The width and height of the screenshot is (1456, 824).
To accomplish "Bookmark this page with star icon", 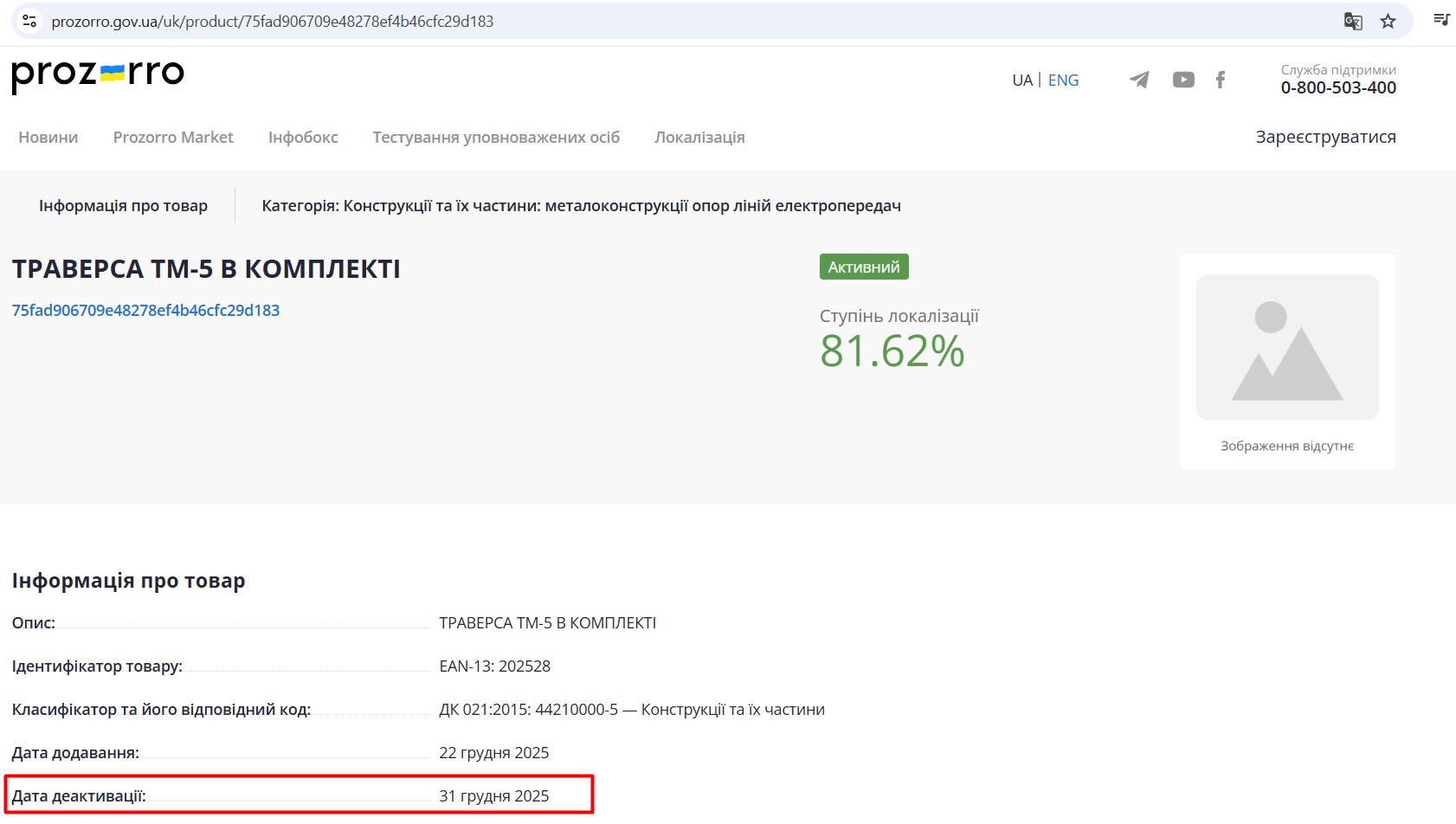I will coord(1388,22).
